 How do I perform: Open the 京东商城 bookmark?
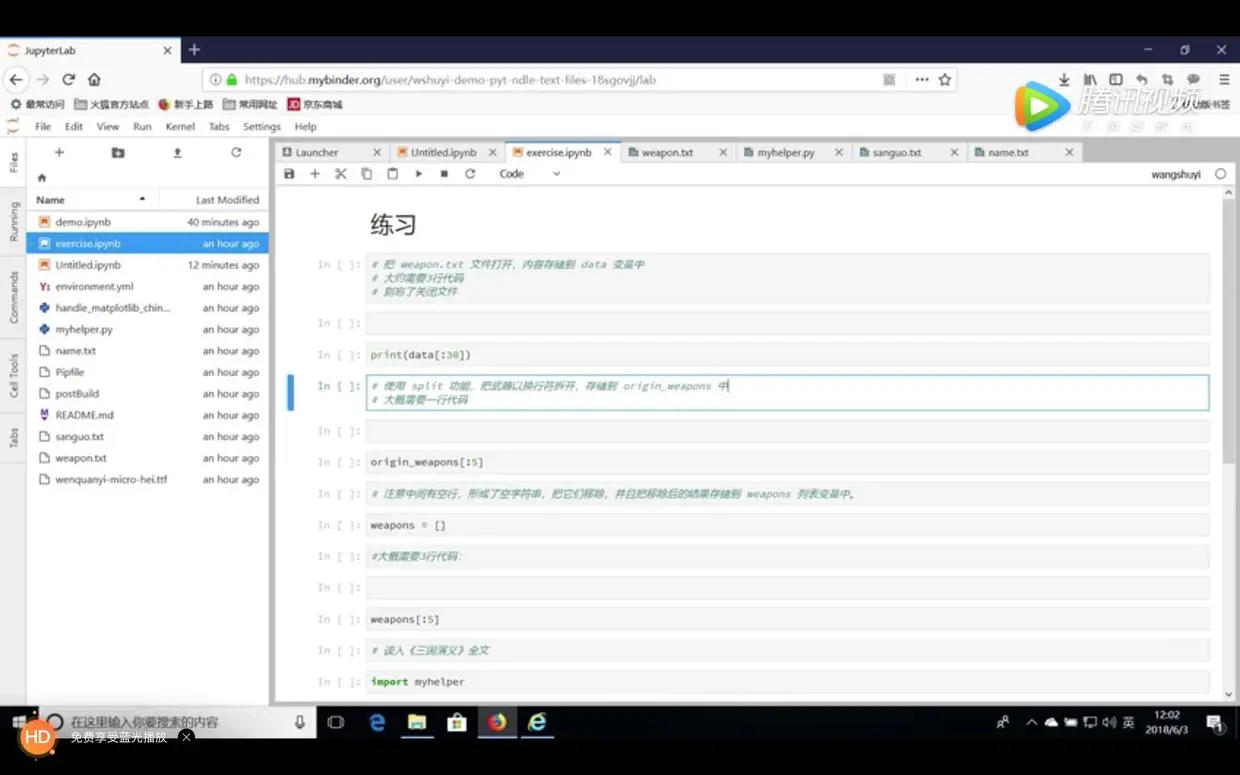pos(315,104)
